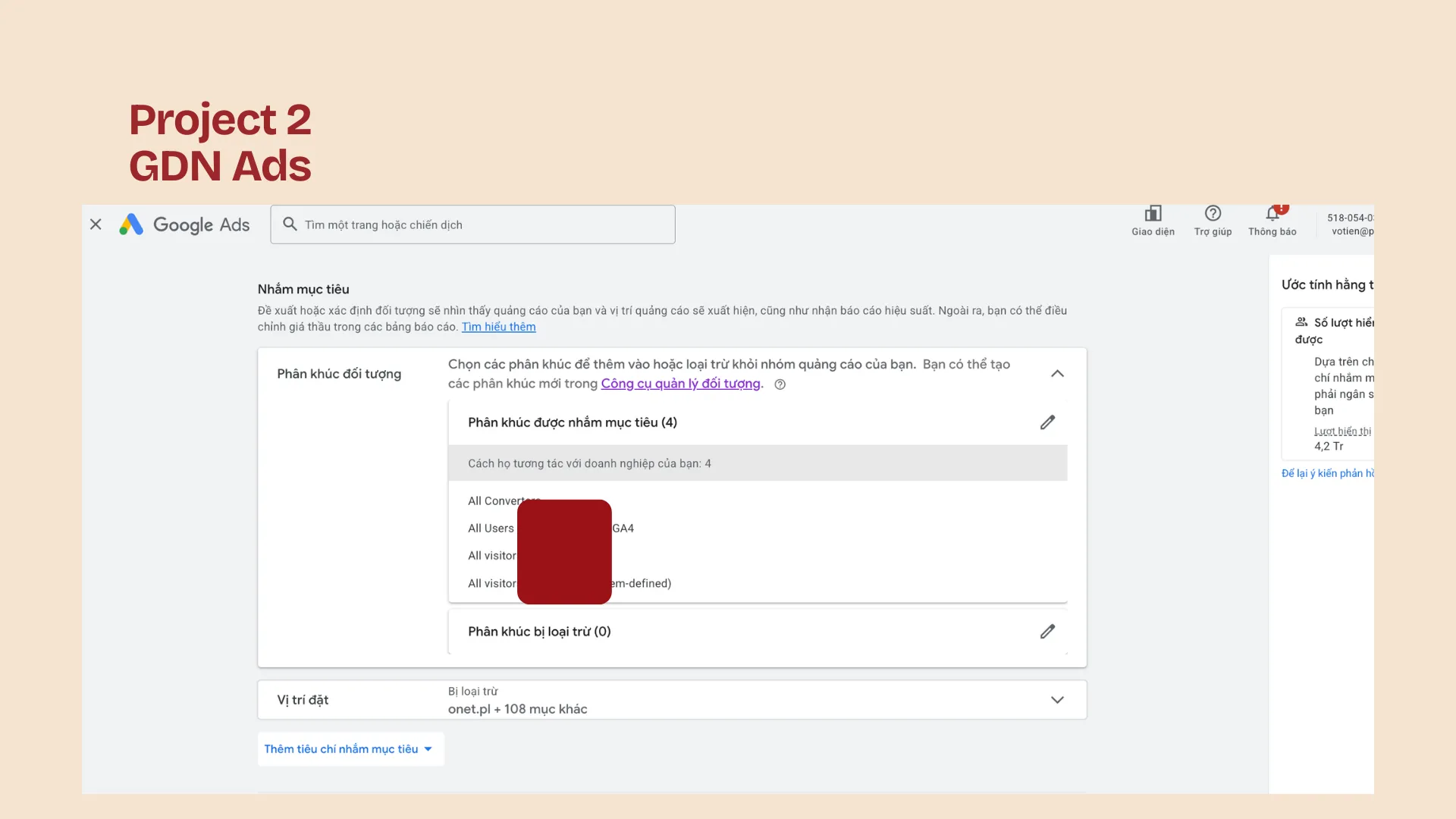The width and height of the screenshot is (1456, 819).
Task: Click the people icon beside Số lượt hiển thị
Action: coord(1301,322)
